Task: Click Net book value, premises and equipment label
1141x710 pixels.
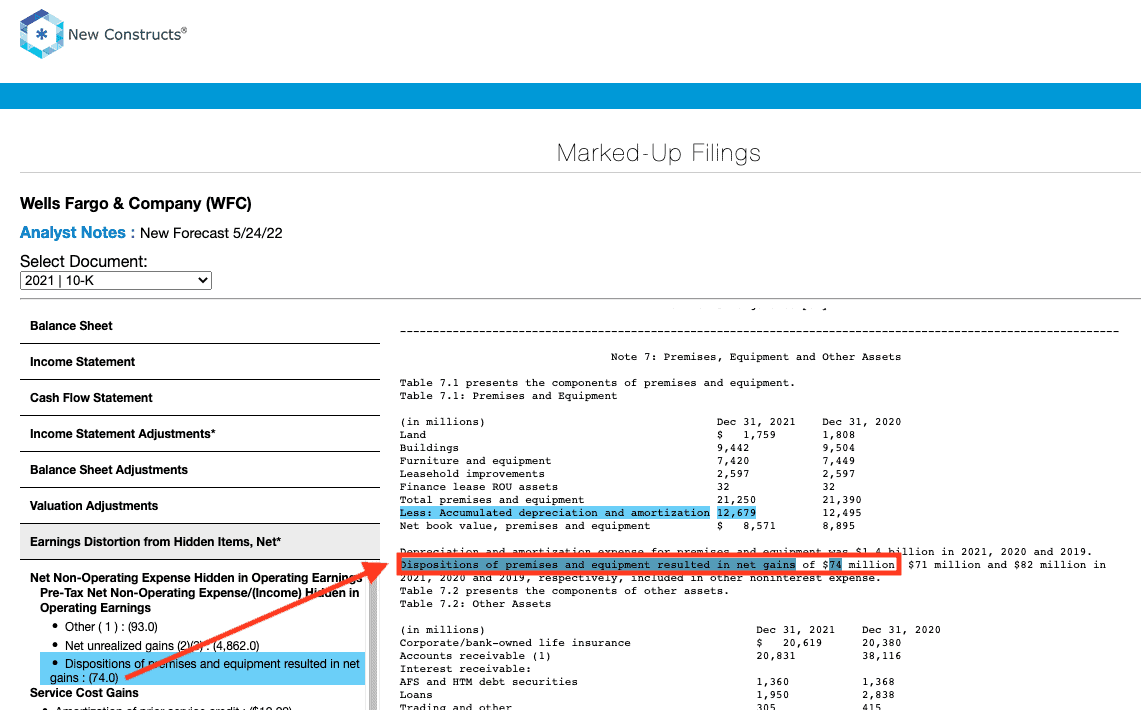Action: (x=525, y=526)
